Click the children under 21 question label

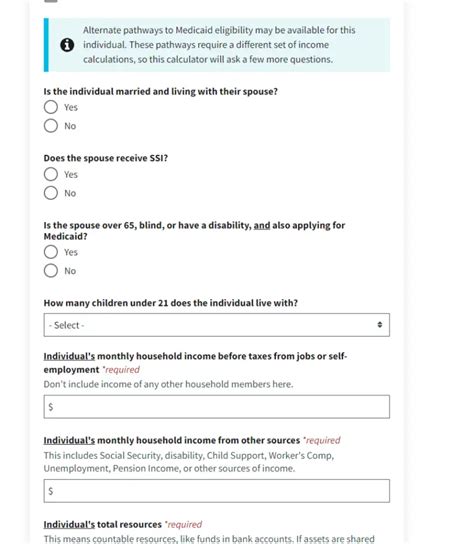pos(171,303)
